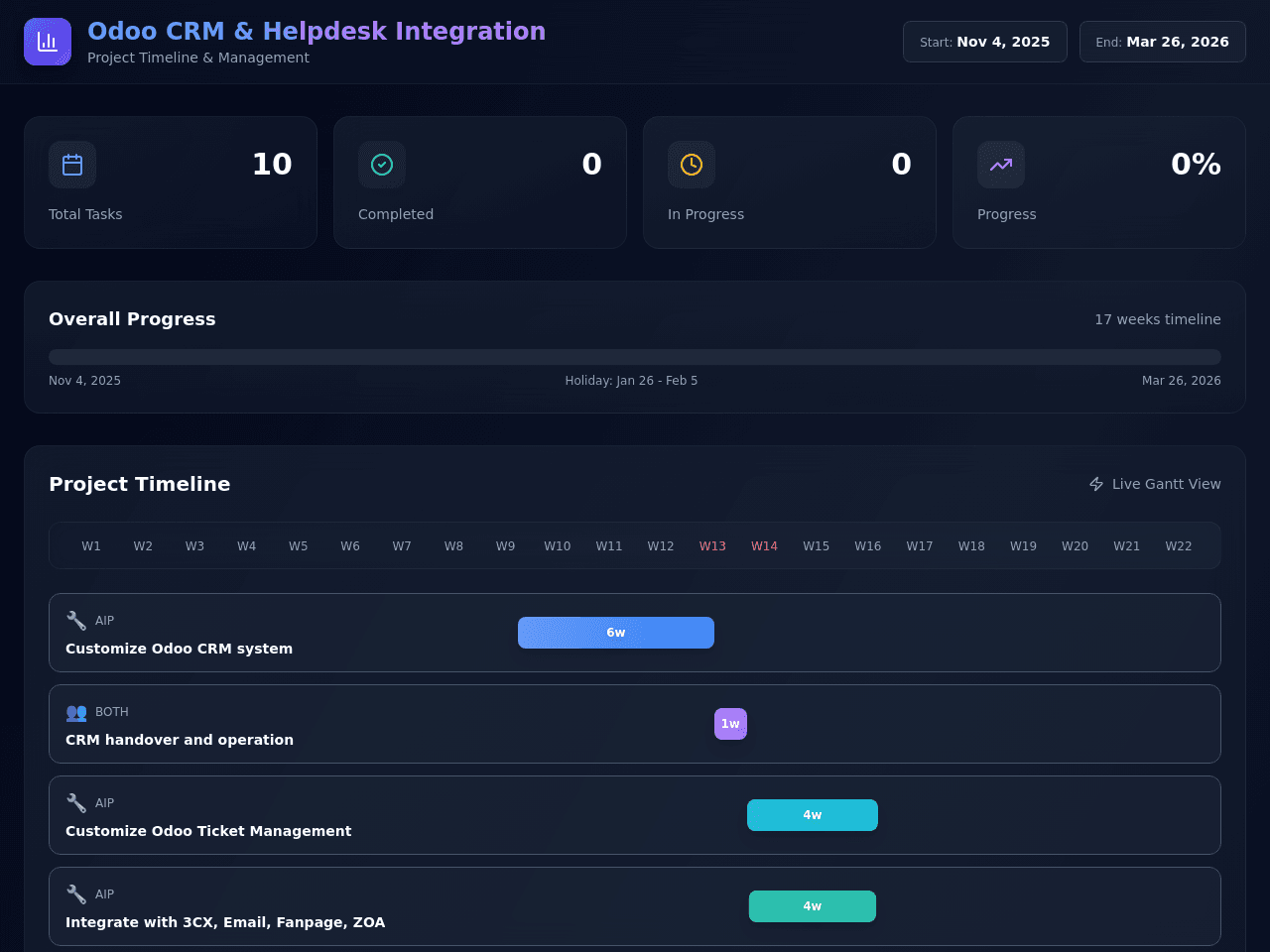Image resolution: width=1270 pixels, height=952 pixels.
Task: Click week W3 in timeline header
Action: (x=194, y=546)
